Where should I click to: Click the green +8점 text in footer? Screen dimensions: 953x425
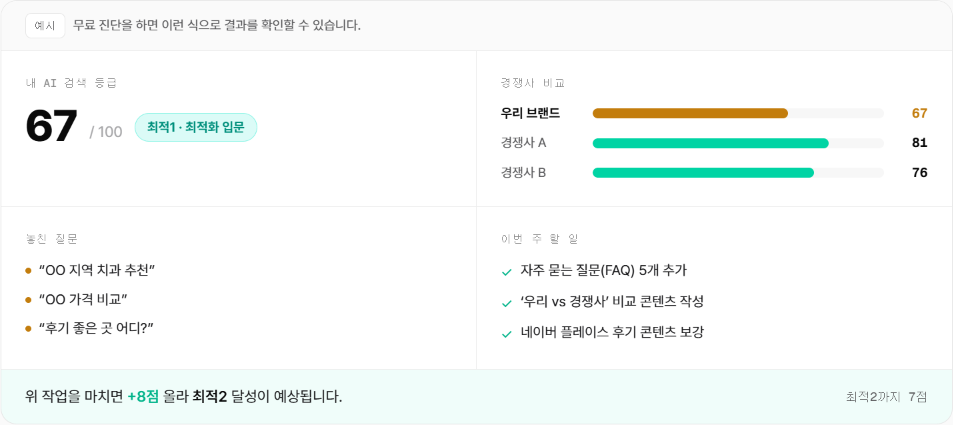[143, 397]
